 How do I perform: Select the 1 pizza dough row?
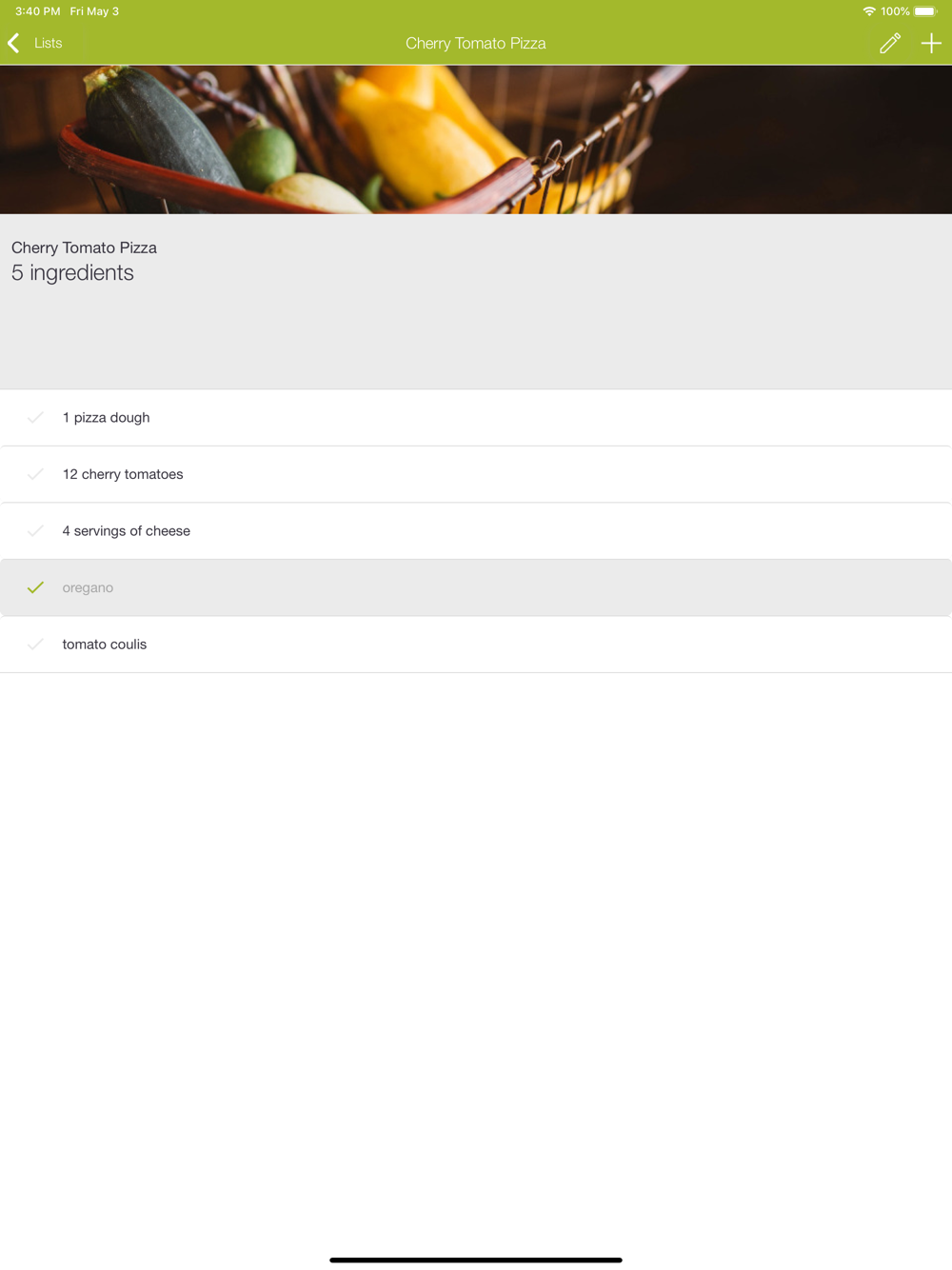476,417
